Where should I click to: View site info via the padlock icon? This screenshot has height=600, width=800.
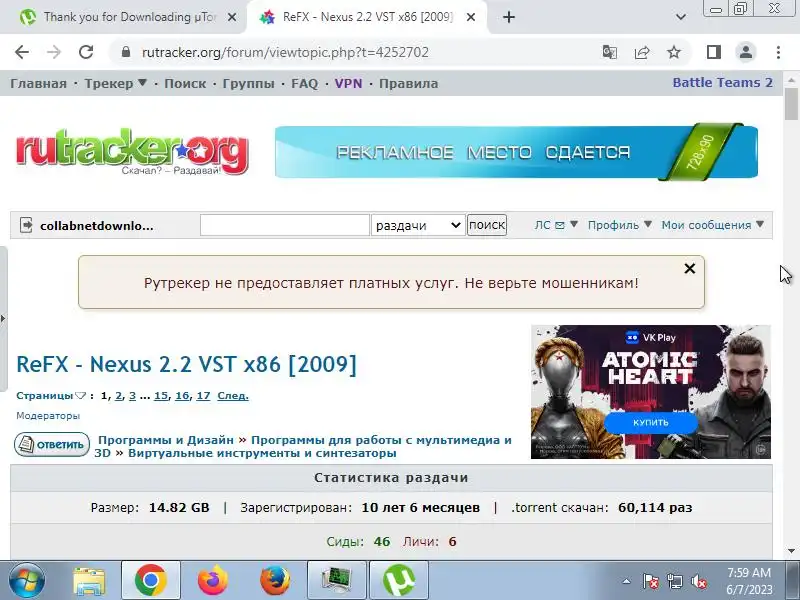click(x=126, y=52)
